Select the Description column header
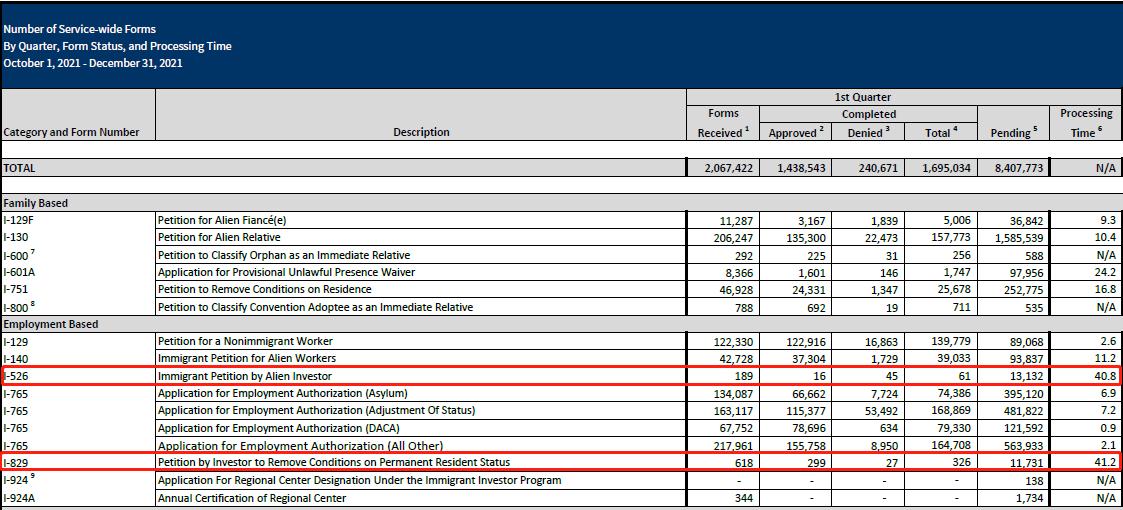The width and height of the screenshot is (1123, 510). 420,132
